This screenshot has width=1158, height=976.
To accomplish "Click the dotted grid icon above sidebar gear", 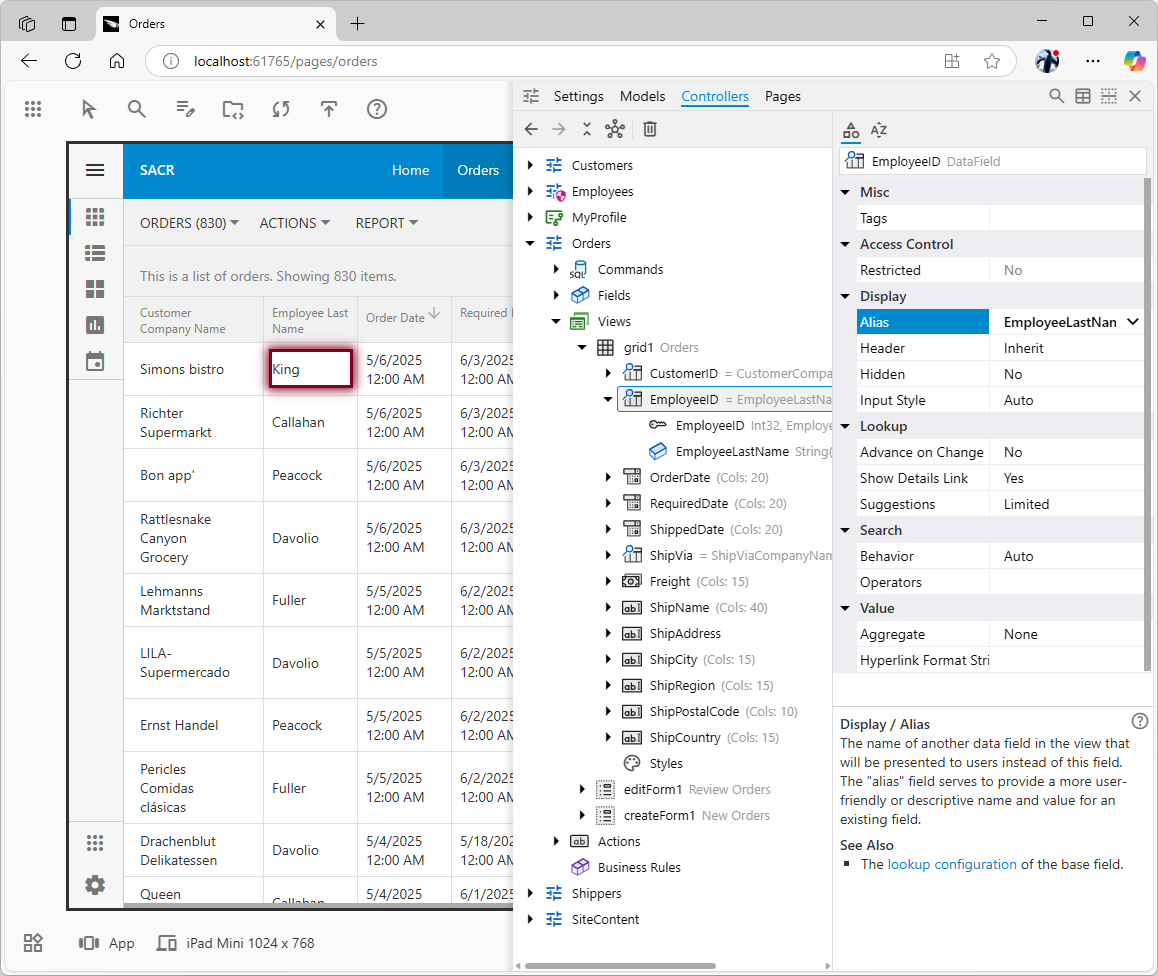I will point(95,842).
